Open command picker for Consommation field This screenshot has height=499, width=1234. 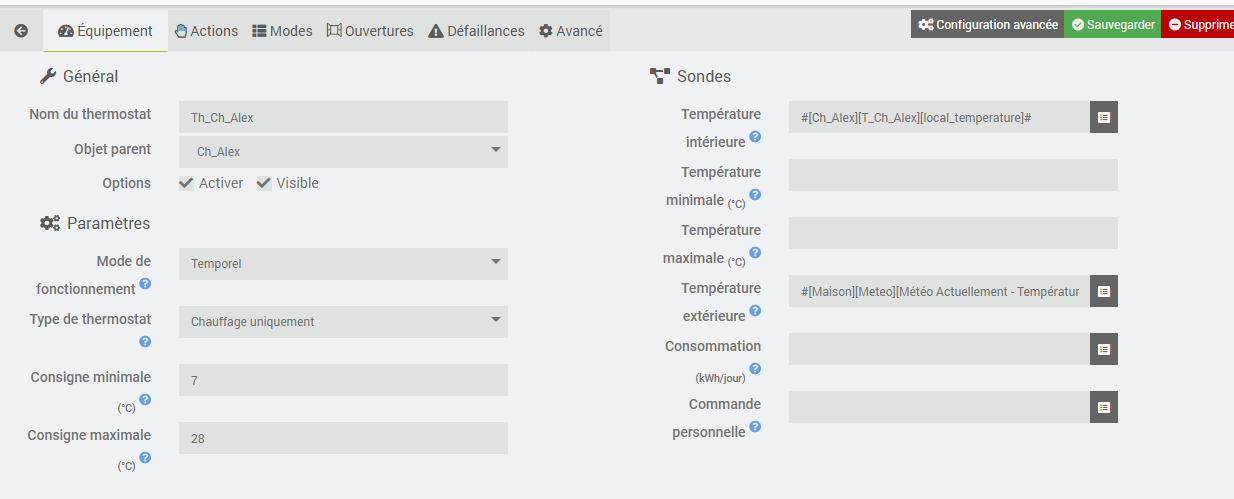pyautogui.click(x=1104, y=349)
